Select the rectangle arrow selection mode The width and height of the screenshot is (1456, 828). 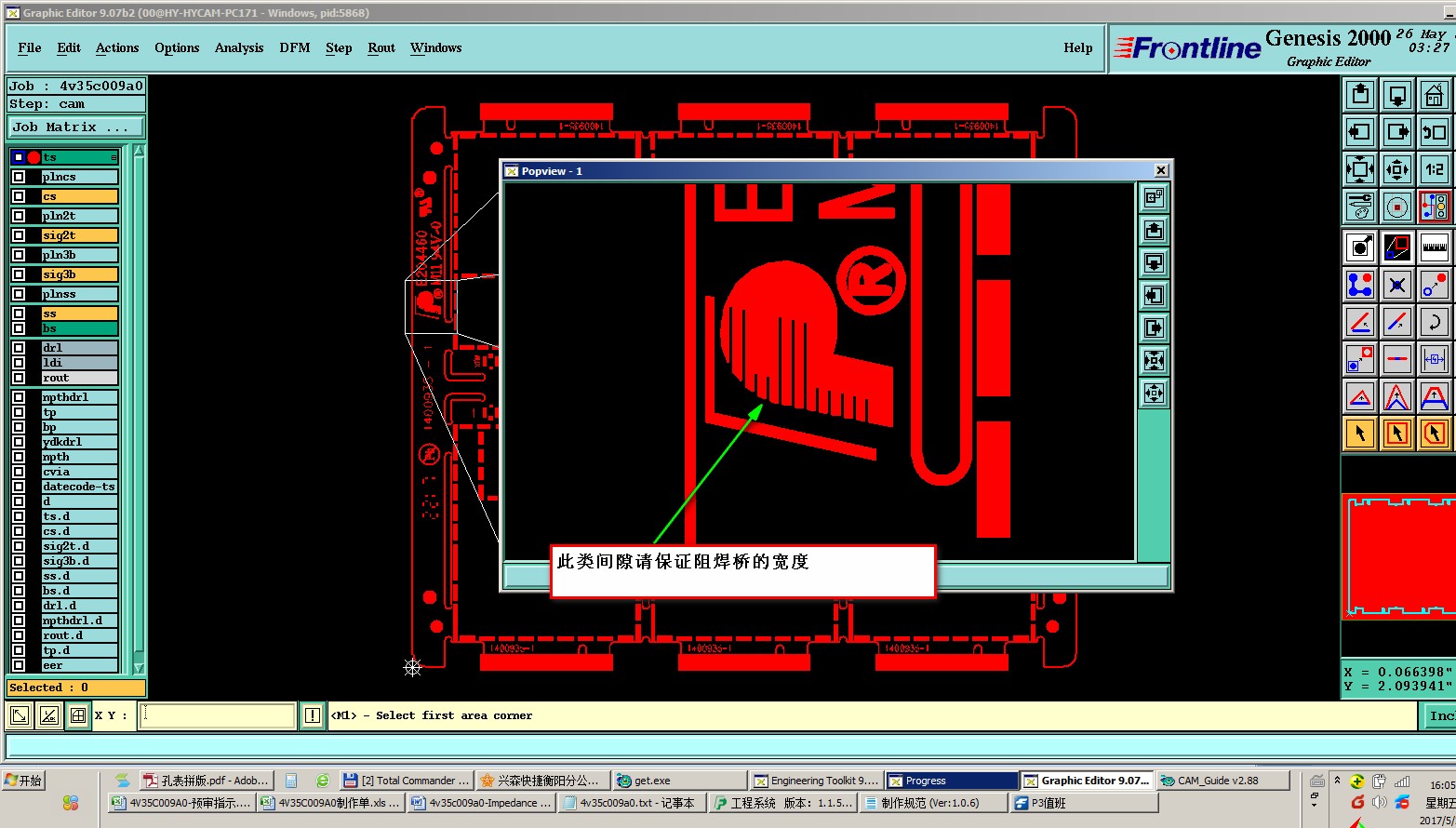[1397, 433]
